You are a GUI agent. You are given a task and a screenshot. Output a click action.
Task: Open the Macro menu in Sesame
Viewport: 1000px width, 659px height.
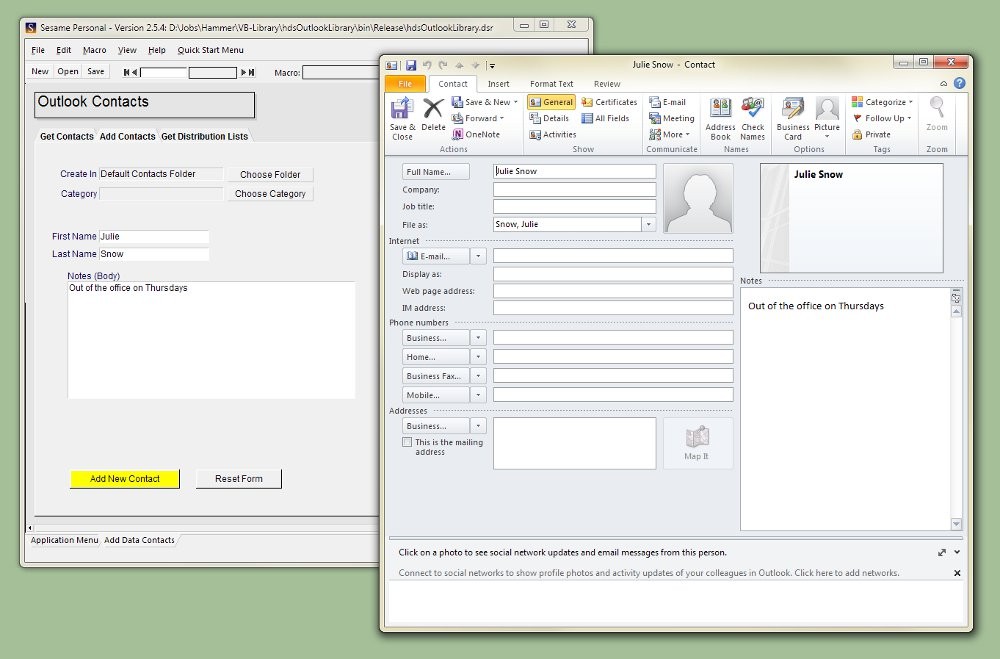pos(94,50)
